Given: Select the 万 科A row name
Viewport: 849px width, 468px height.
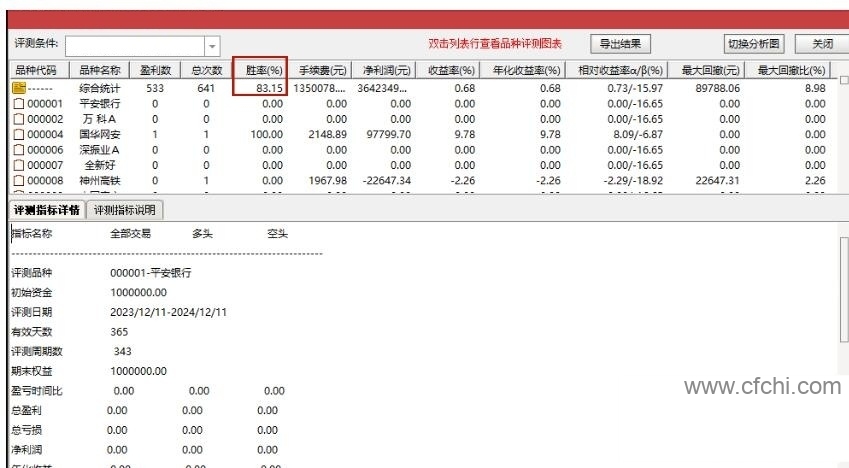Looking at the screenshot, I should click(x=100, y=119).
